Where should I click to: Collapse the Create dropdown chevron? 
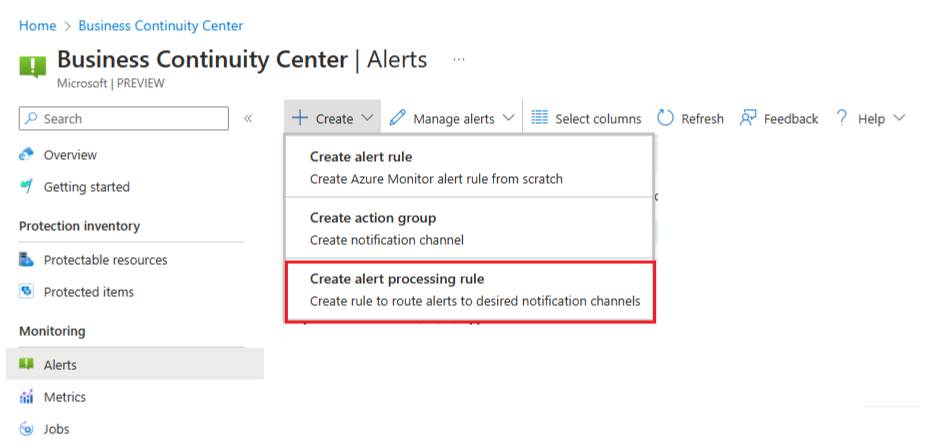[x=367, y=118]
